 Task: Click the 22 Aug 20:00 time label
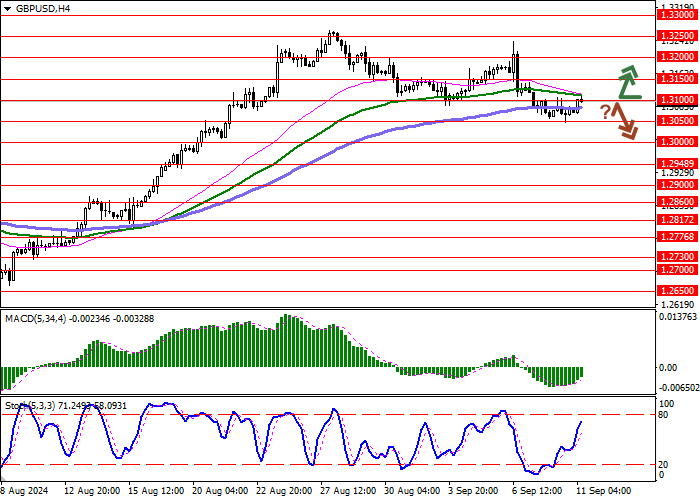284,491
